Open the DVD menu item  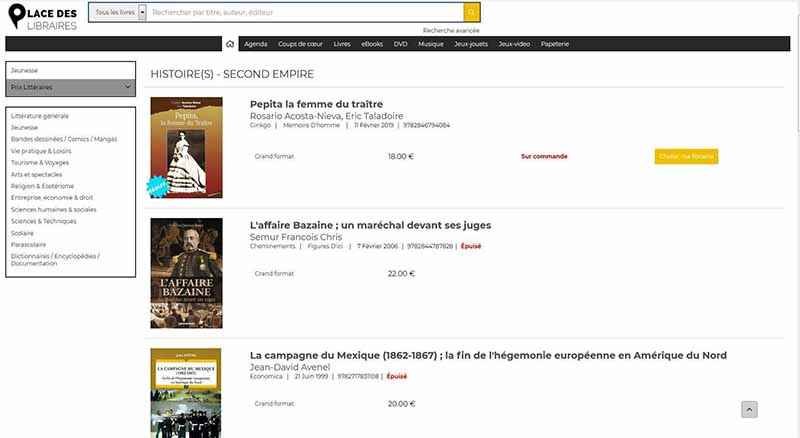[401, 44]
